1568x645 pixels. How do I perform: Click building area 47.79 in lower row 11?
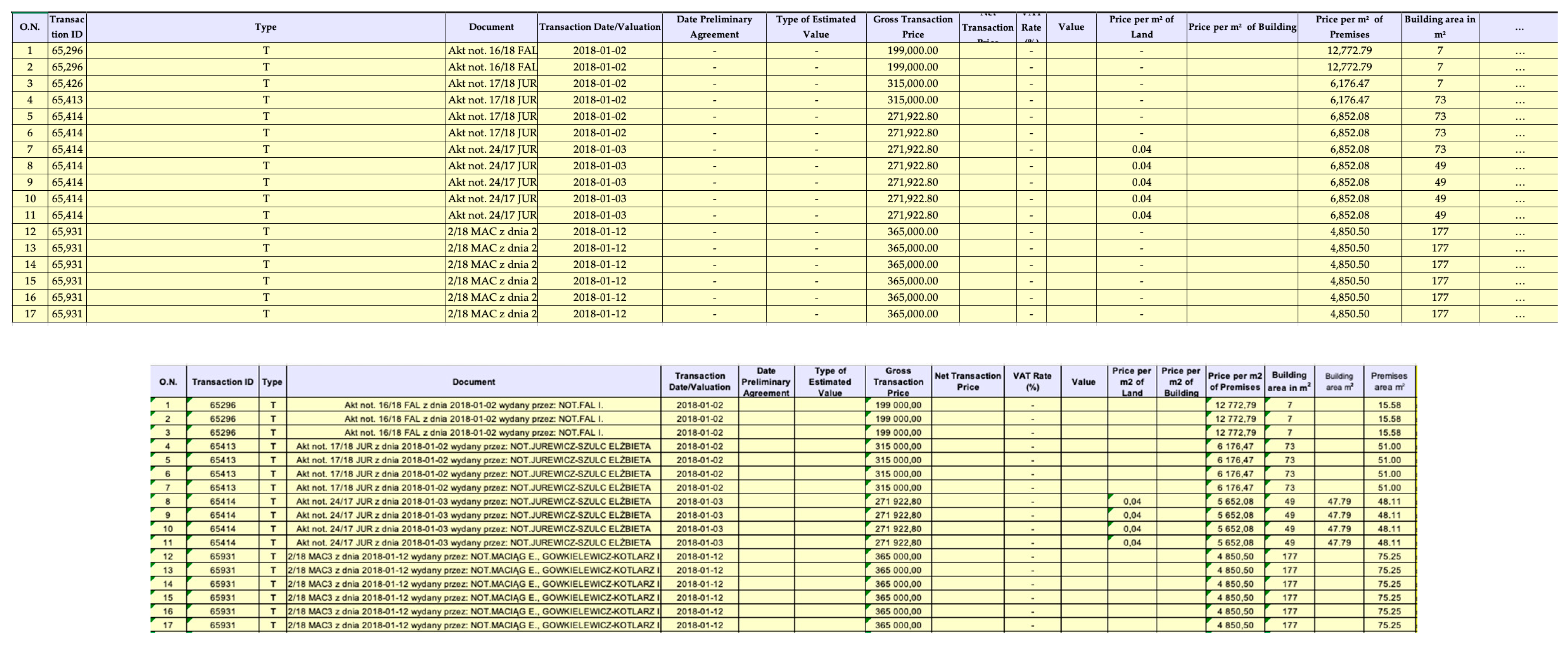click(x=1339, y=543)
